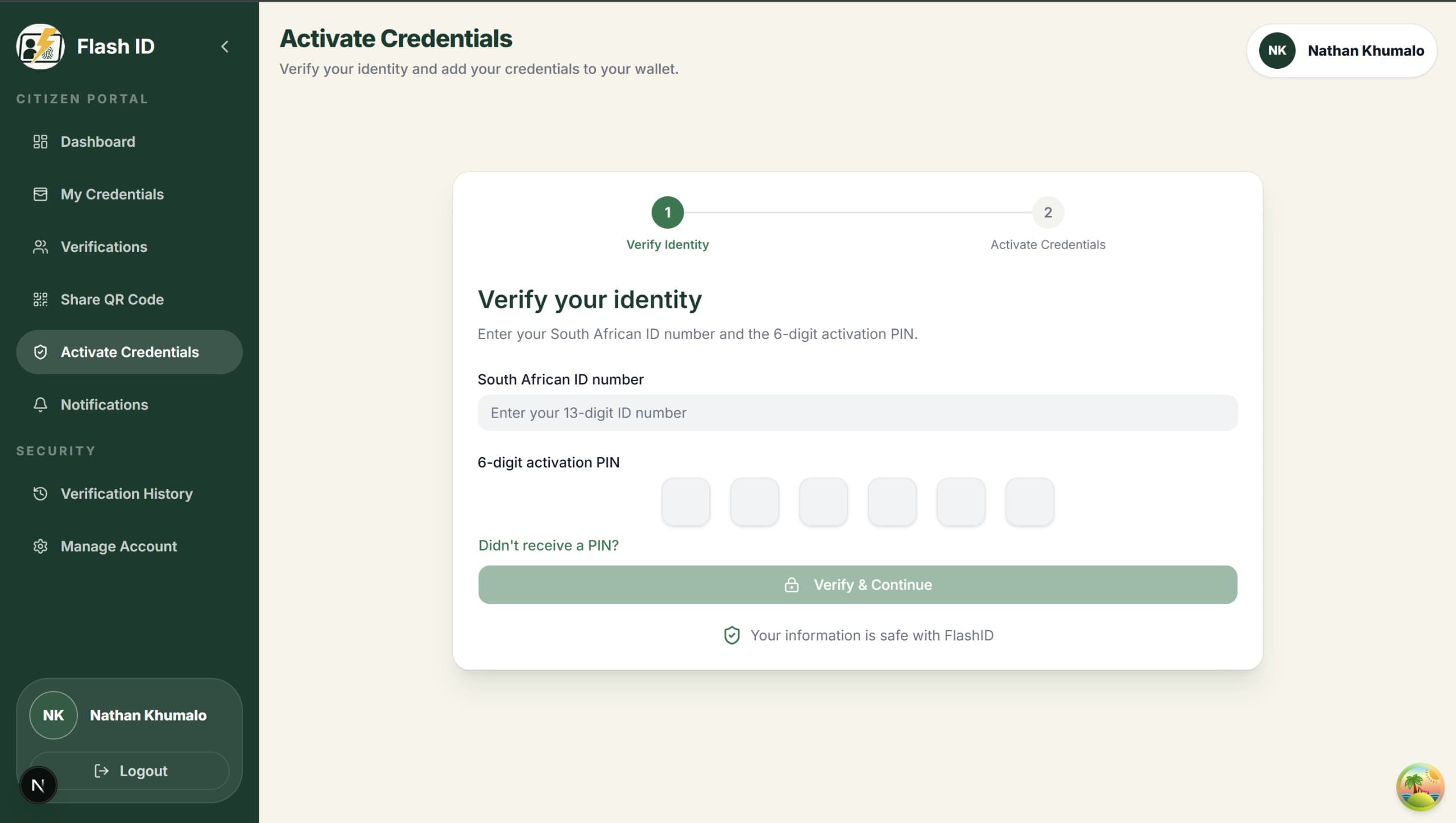Viewport: 1456px width, 823px height.
Task: Open the Manage Account page
Action: click(x=129, y=547)
